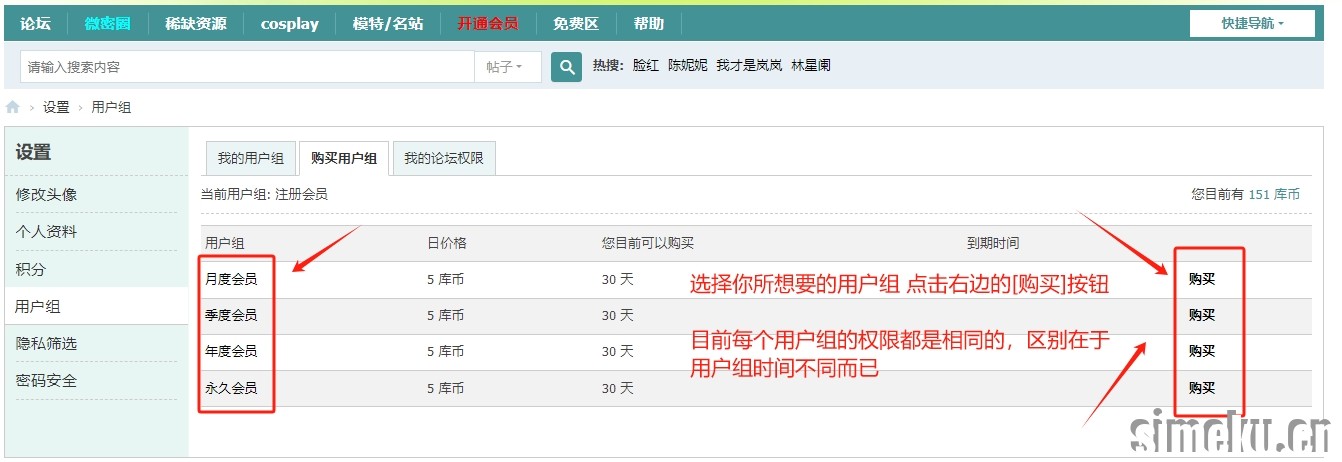Switch to the 我的论坛权限 tab
The height and width of the screenshot is (462, 1342).
(444, 158)
